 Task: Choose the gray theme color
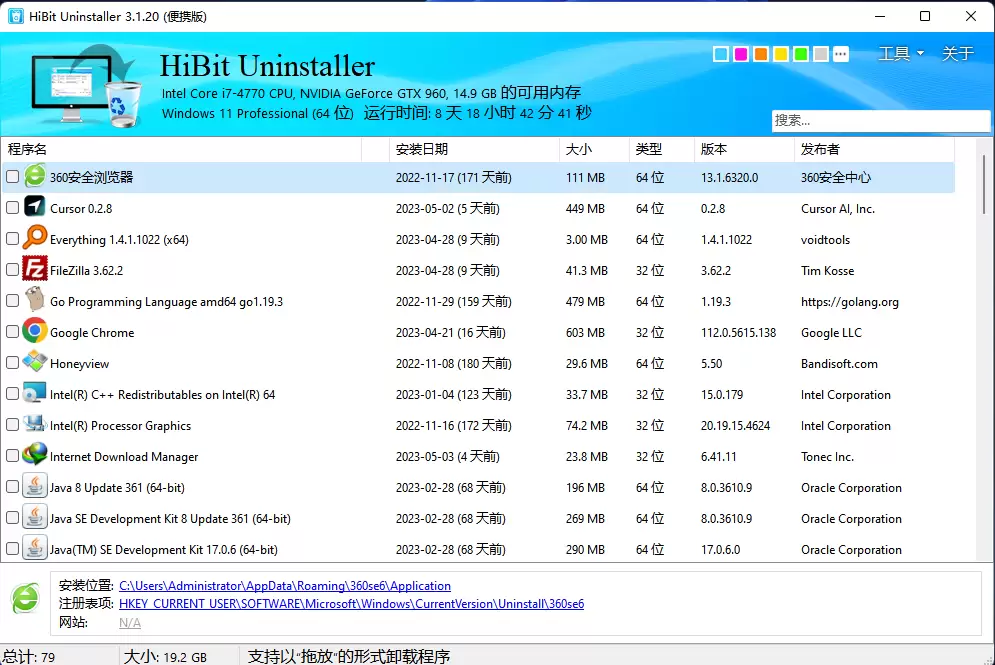pyautogui.click(x=821, y=54)
